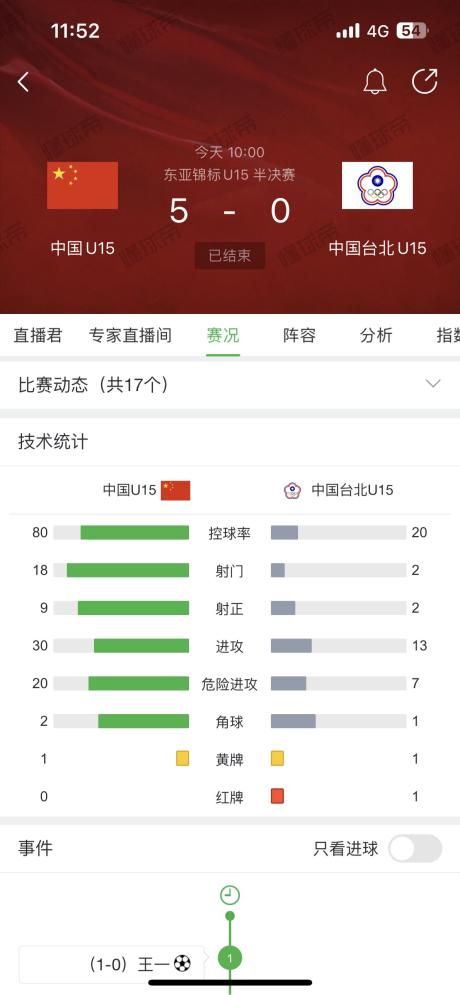Tap the small China flag in statistics table
460x995 pixels.
(x=176, y=491)
